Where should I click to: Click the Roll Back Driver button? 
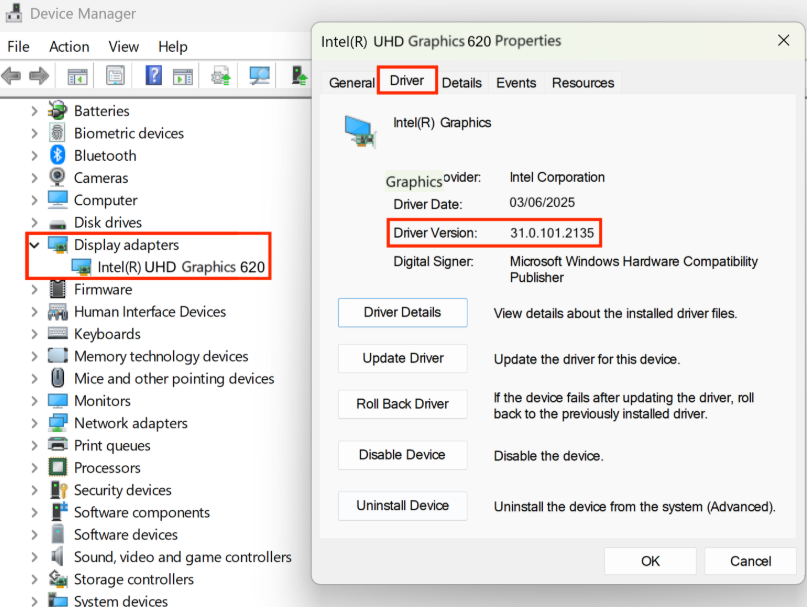[402, 404]
